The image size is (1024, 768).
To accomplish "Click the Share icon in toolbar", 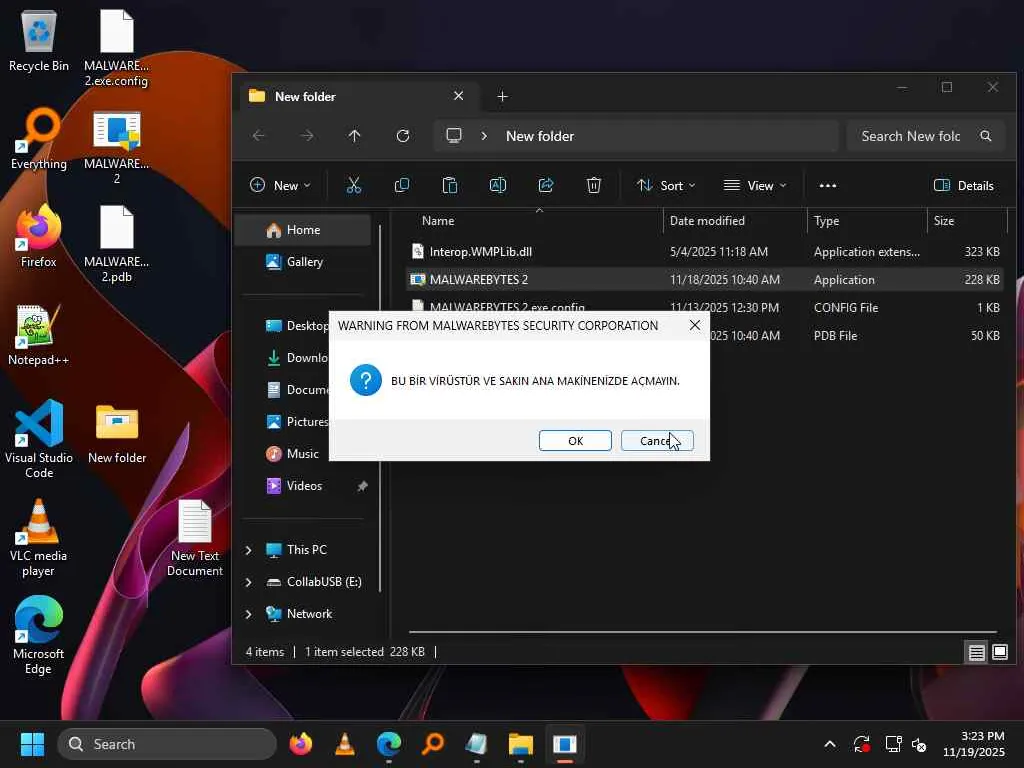I will point(546,185).
